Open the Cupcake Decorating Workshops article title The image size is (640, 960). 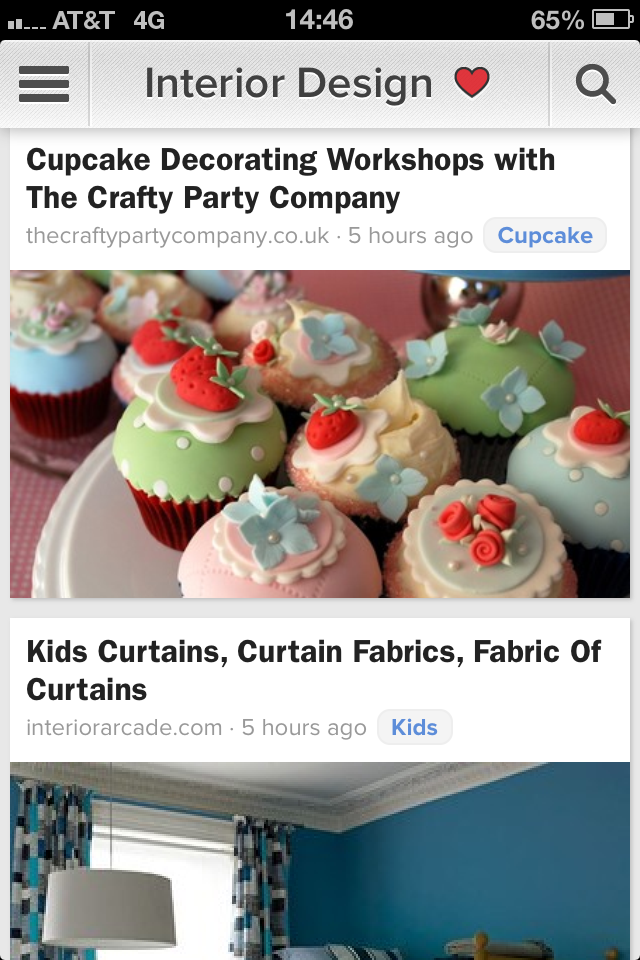pyautogui.click(x=291, y=179)
